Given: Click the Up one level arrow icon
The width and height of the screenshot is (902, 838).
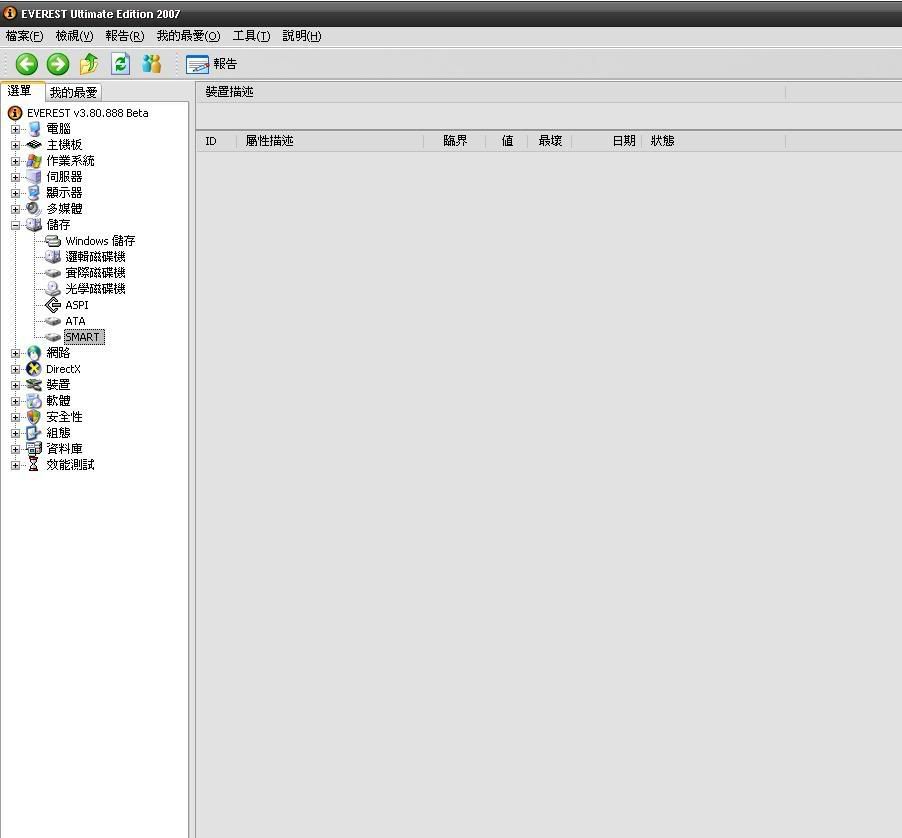Looking at the screenshot, I should [x=89, y=64].
